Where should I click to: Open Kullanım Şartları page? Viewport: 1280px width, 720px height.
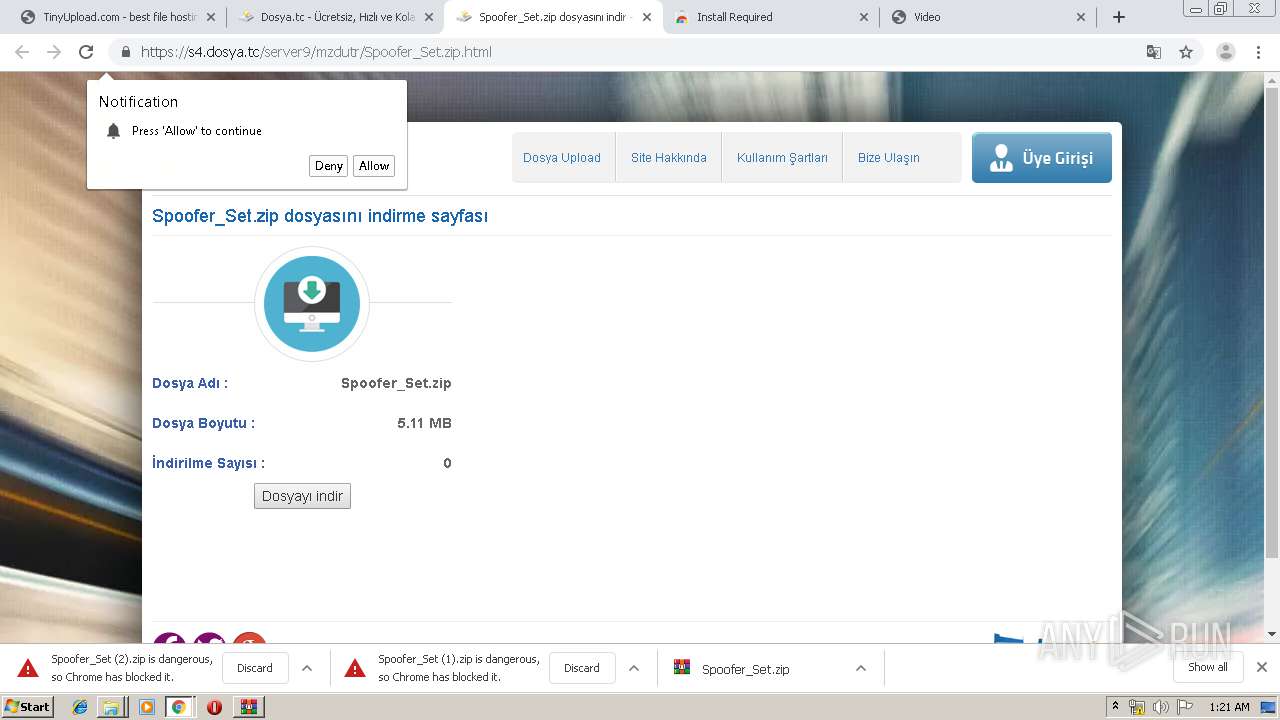(782, 158)
